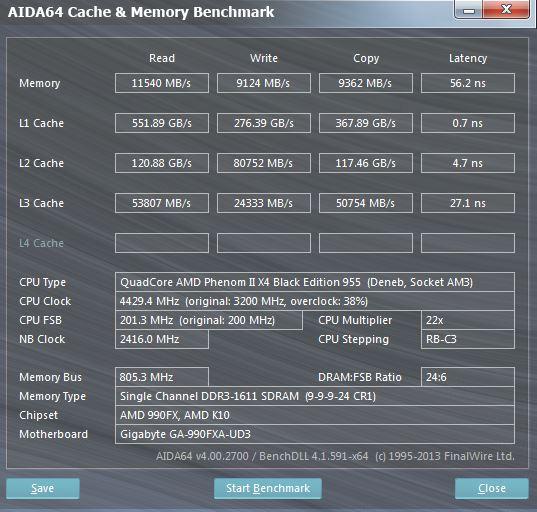Click the Motherboard value Gigabyte GA-990FXA-UD3
Viewport: 537px width, 512px height.
pos(315,434)
